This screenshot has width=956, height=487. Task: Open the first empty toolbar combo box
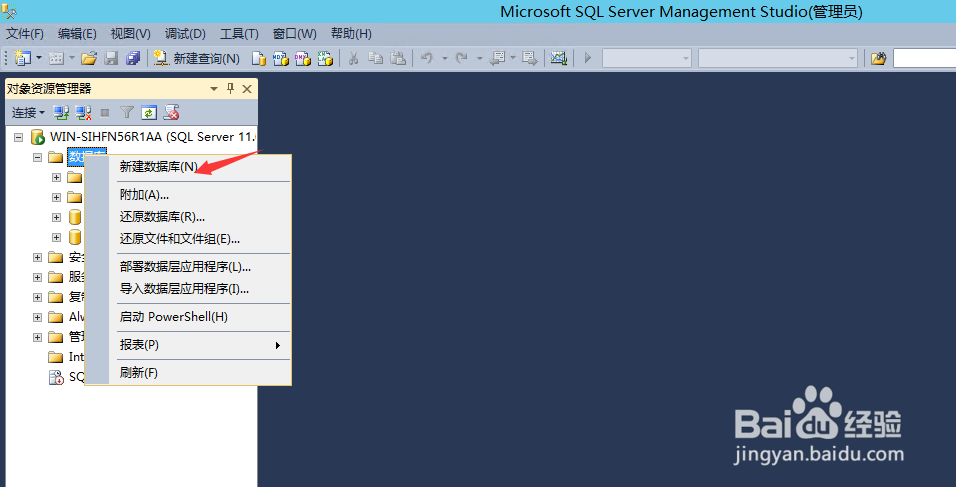click(646, 59)
